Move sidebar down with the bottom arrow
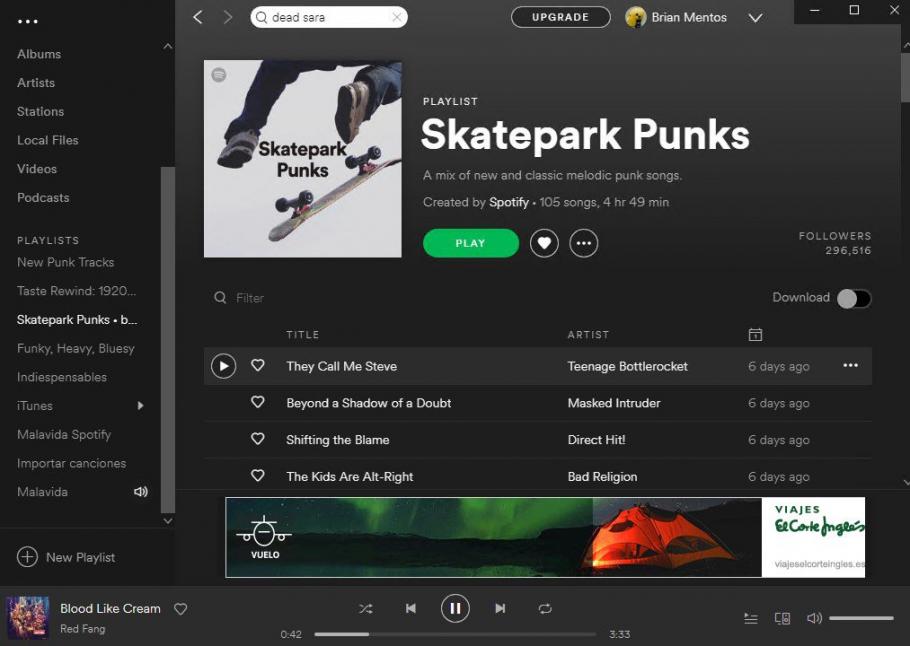The image size is (910, 646). tap(167, 521)
